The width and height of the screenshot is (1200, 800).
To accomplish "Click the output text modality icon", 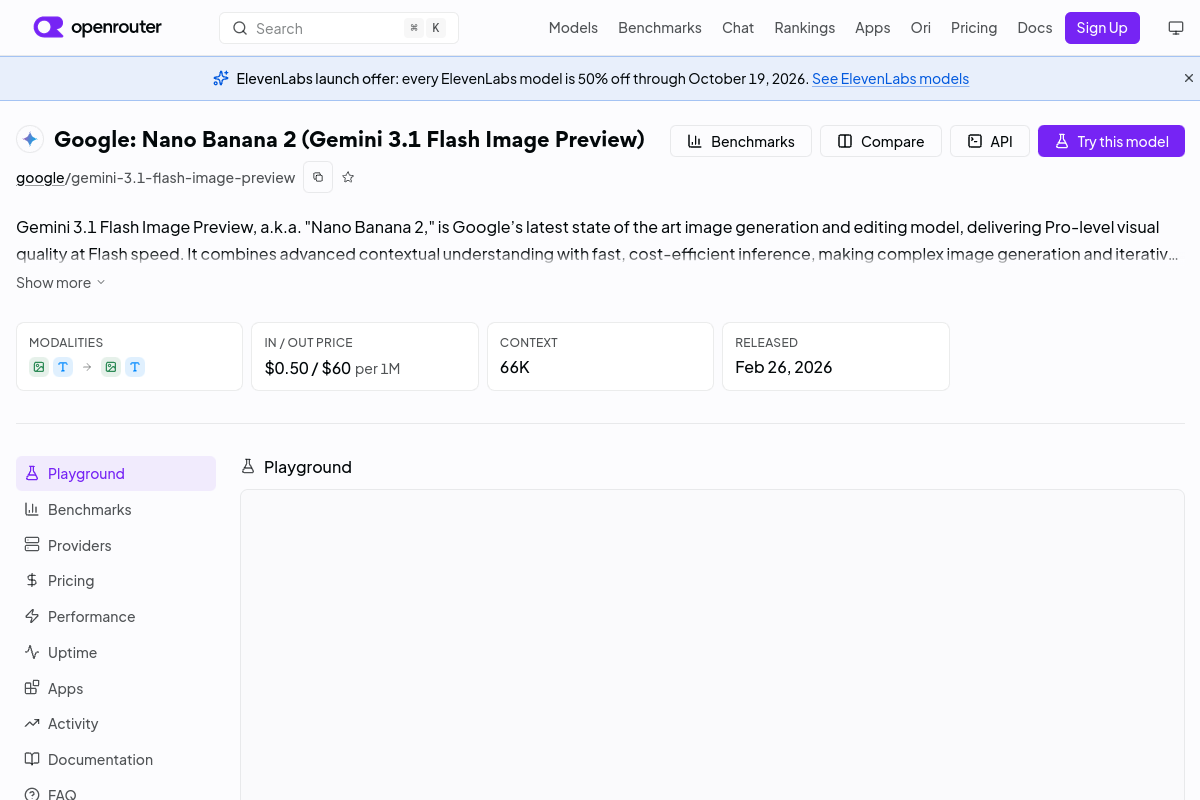I will [135, 367].
